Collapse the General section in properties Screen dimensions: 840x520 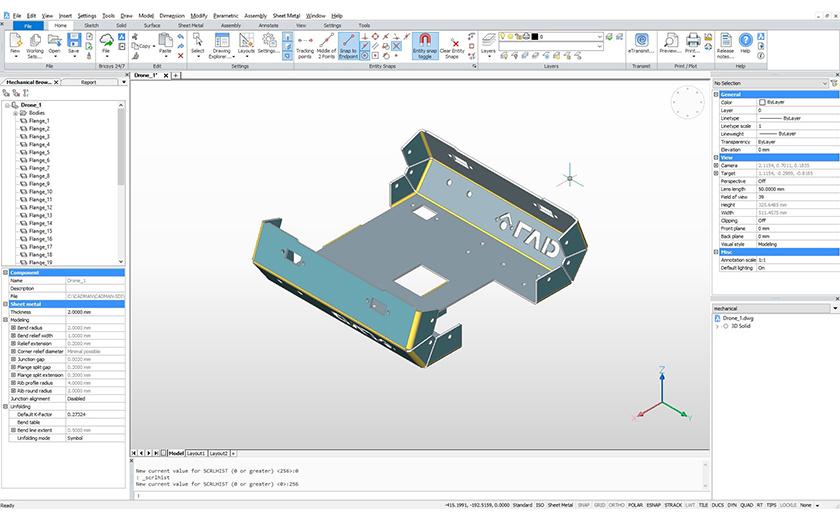tap(716, 94)
